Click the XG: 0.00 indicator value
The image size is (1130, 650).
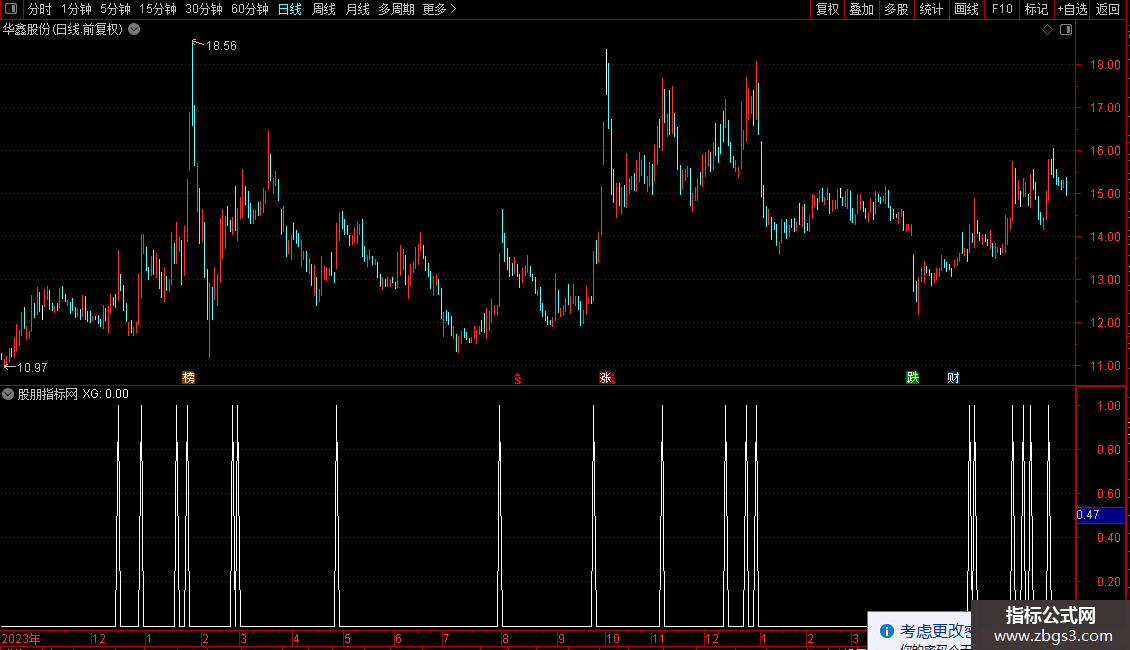pyautogui.click(x=105, y=394)
